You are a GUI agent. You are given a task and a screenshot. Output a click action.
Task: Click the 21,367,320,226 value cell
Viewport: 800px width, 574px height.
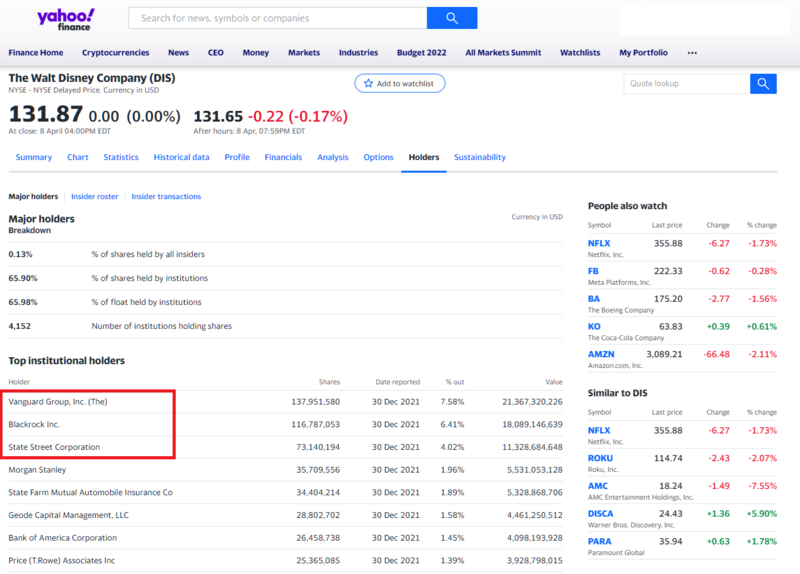point(532,402)
